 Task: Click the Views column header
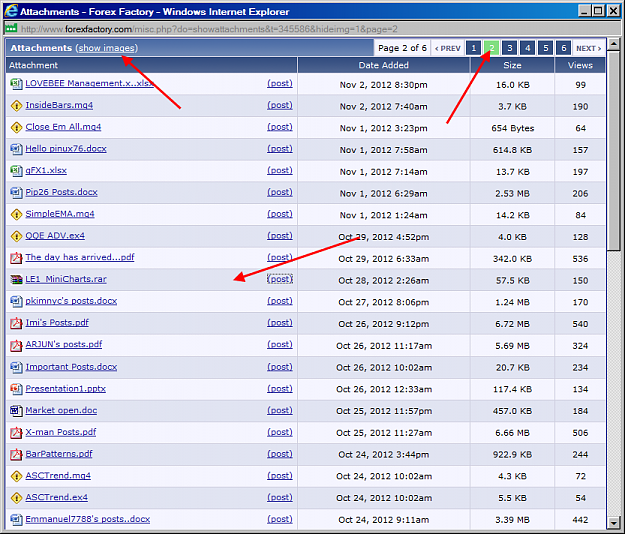coord(580,65)
